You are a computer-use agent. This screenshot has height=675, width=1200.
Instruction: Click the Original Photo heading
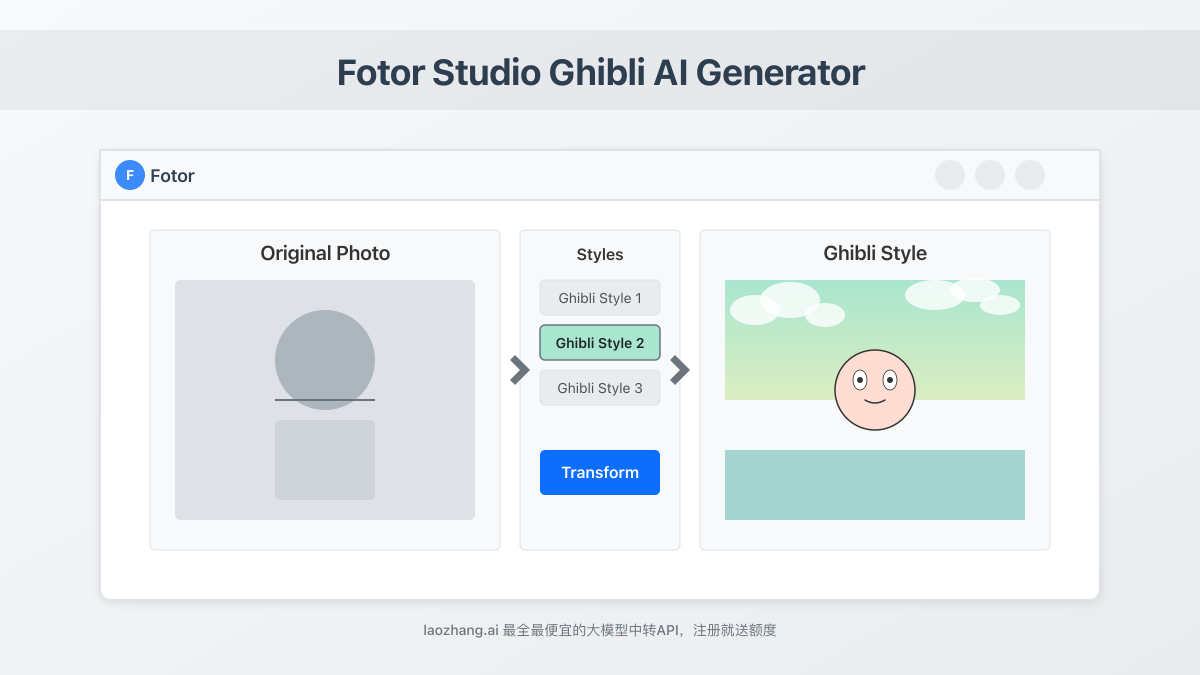click(x=325, y=253)
